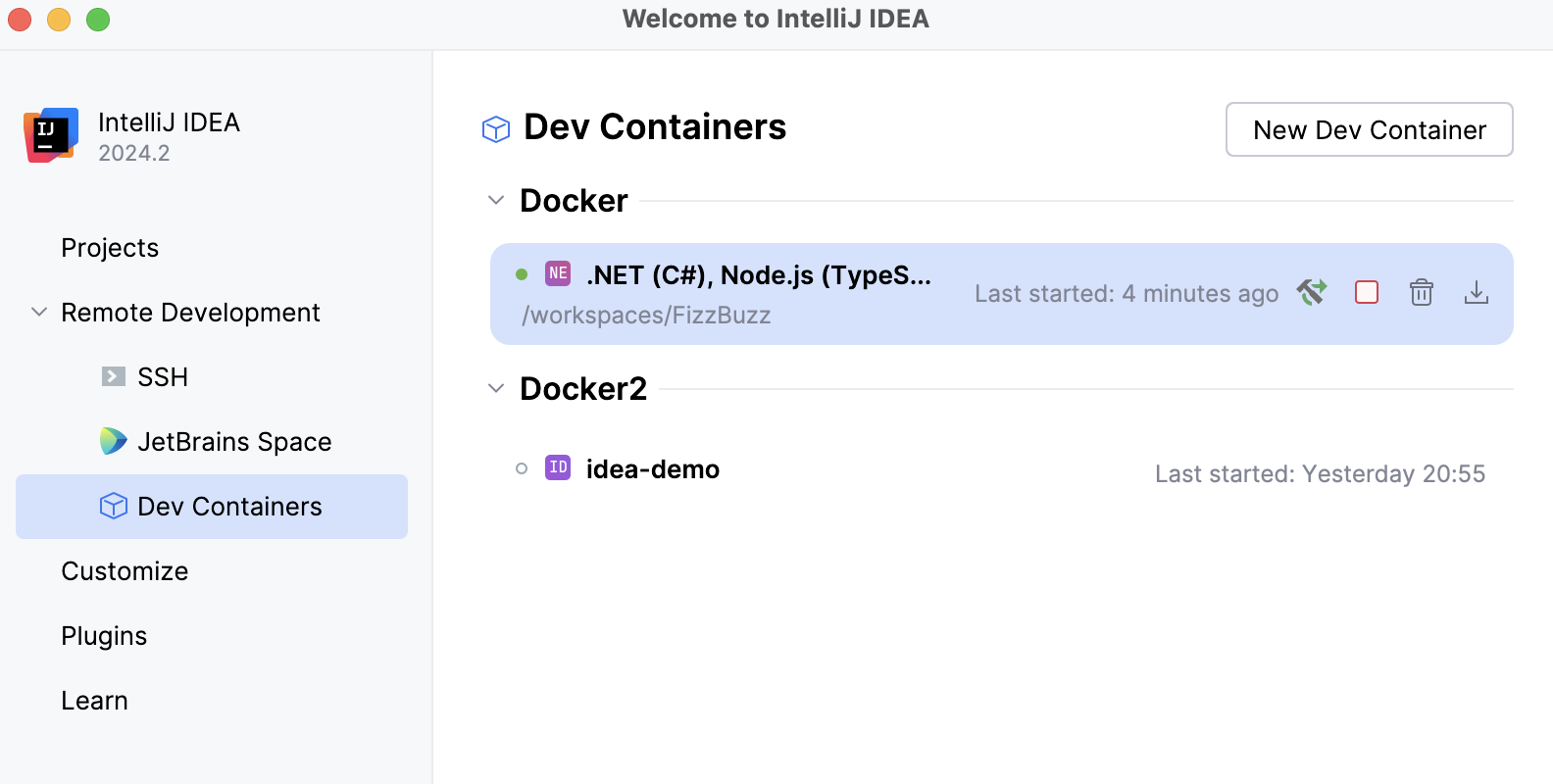Select Dev Containers in the sidebar
The image size is (1553, 784).
229,507
